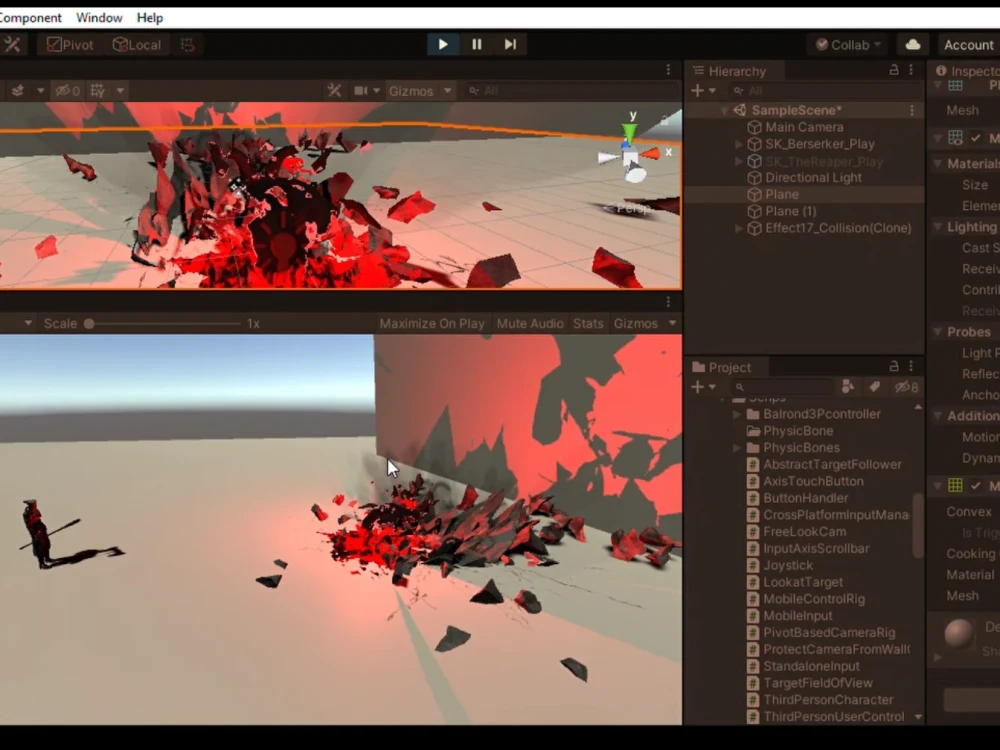The width and height of the screenshot is (1000, 750).
Task: Pause the game with the Pause button
Action: pos(476,45)
